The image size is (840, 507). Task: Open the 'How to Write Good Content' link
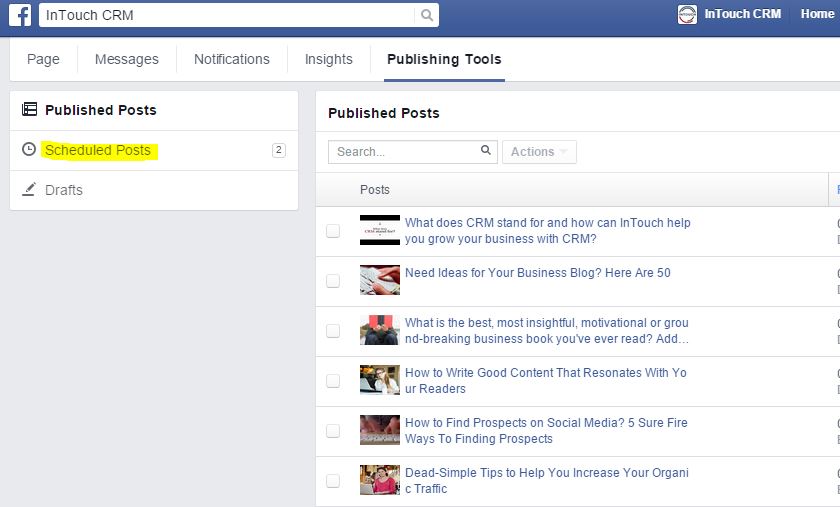[545, 381]
